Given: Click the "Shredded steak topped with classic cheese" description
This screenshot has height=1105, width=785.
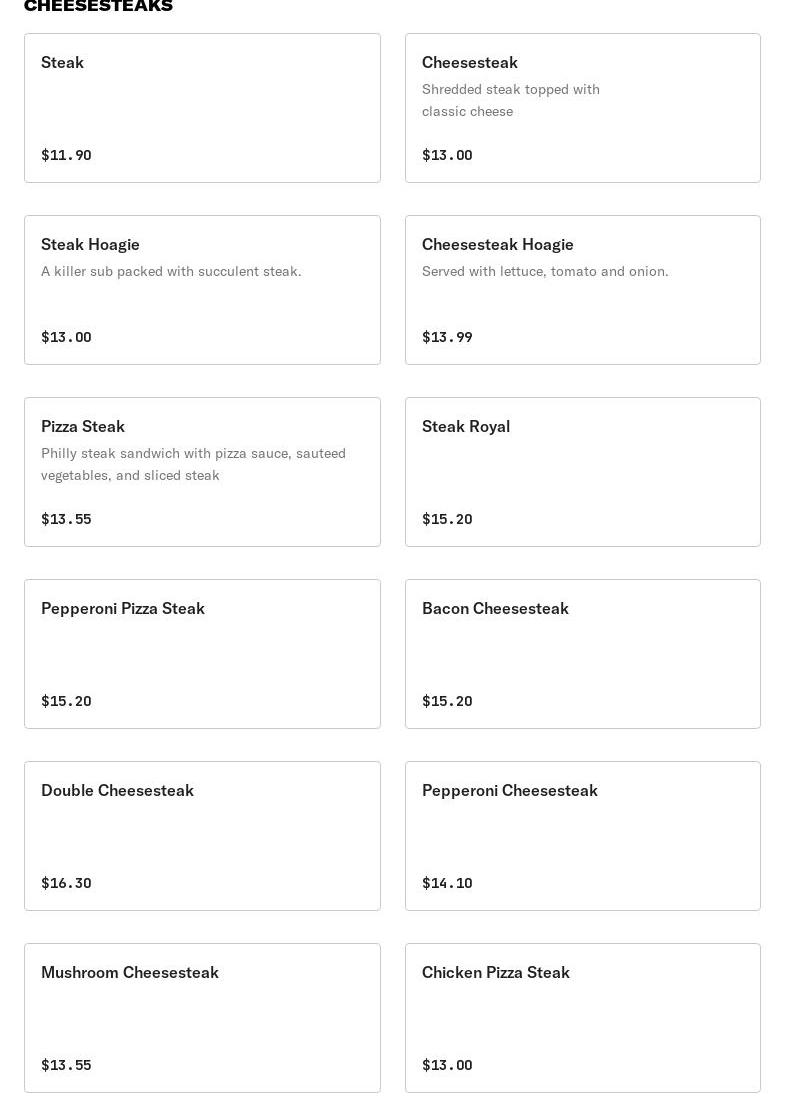Looking at the screenshot, I should click(x=510, y=100).
